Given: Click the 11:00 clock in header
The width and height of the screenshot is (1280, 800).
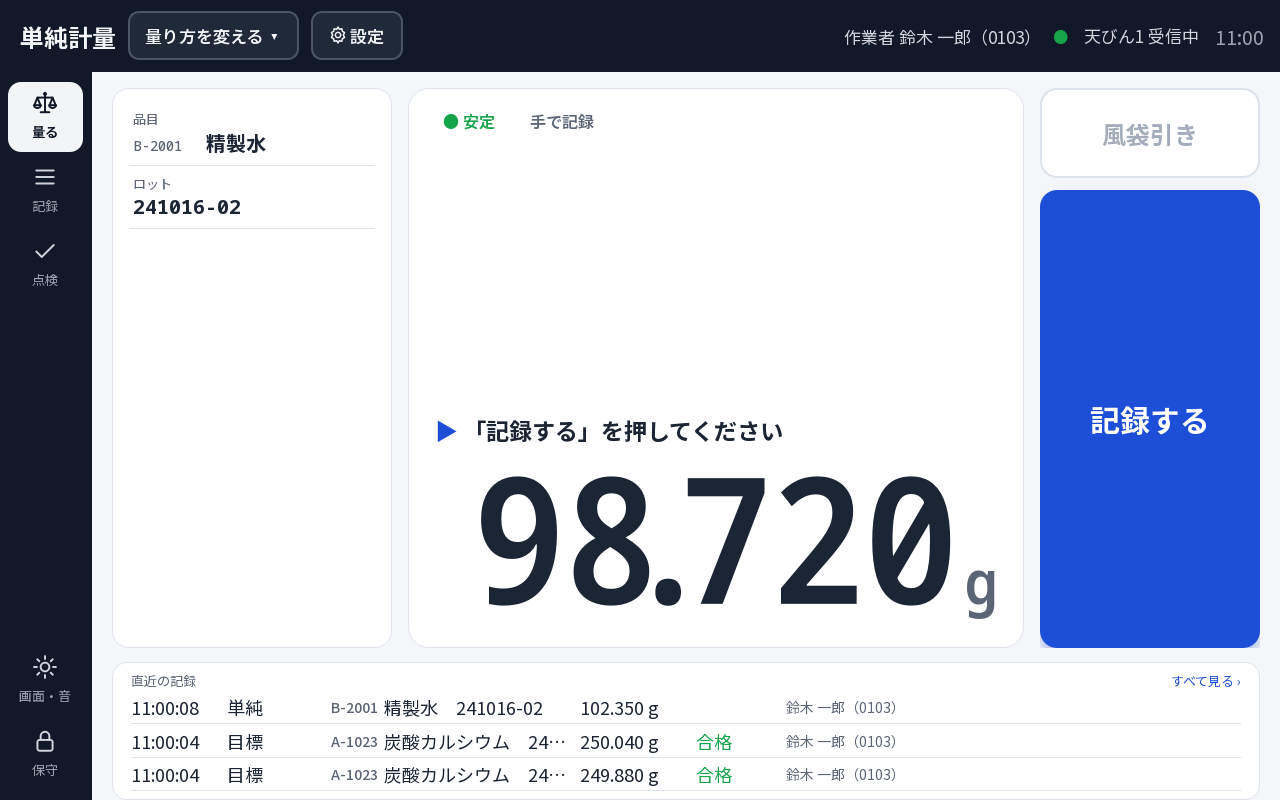Looking at the screenshot, I should coord(1239,37).
